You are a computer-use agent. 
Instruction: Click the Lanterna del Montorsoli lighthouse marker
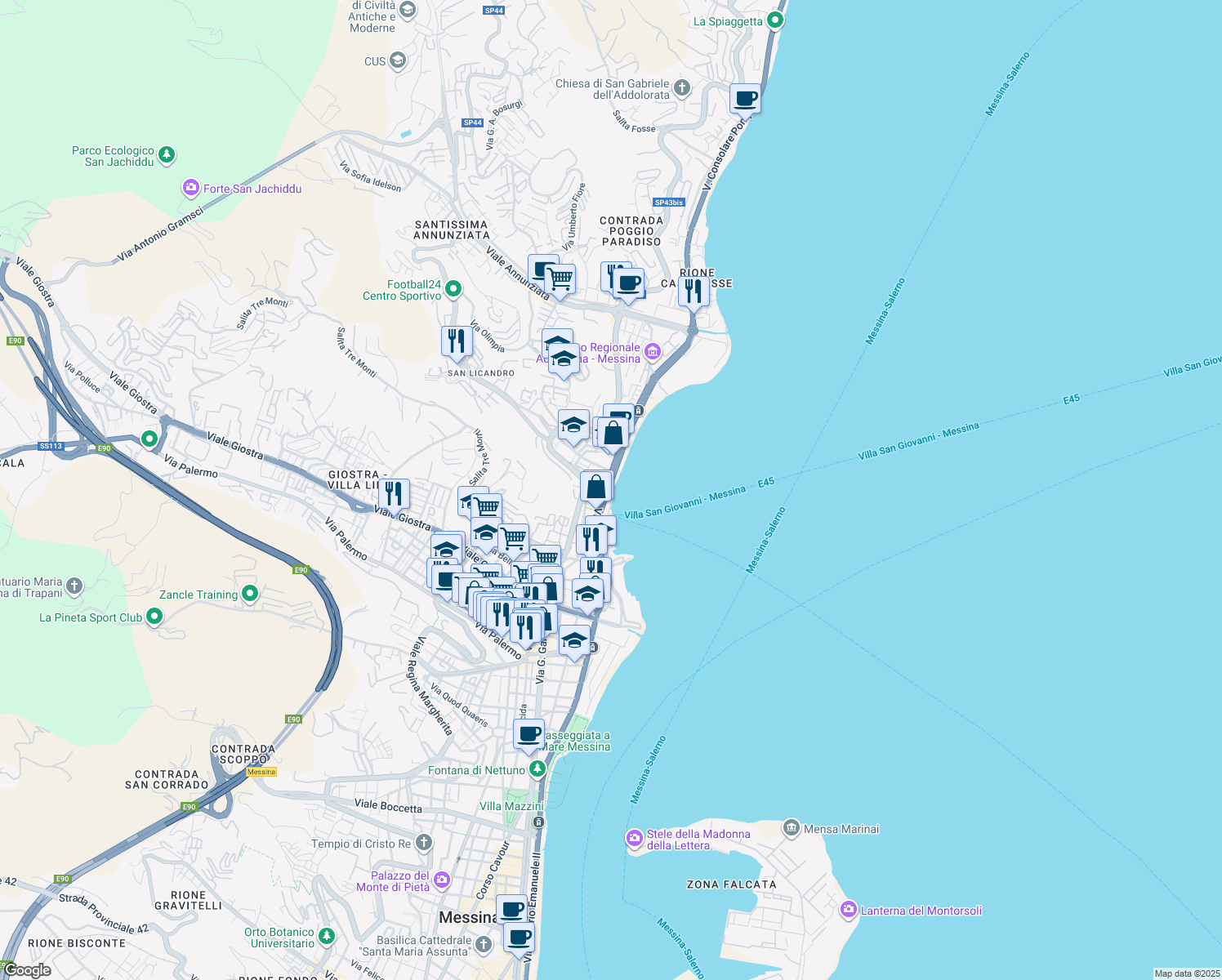click(847, 910)
